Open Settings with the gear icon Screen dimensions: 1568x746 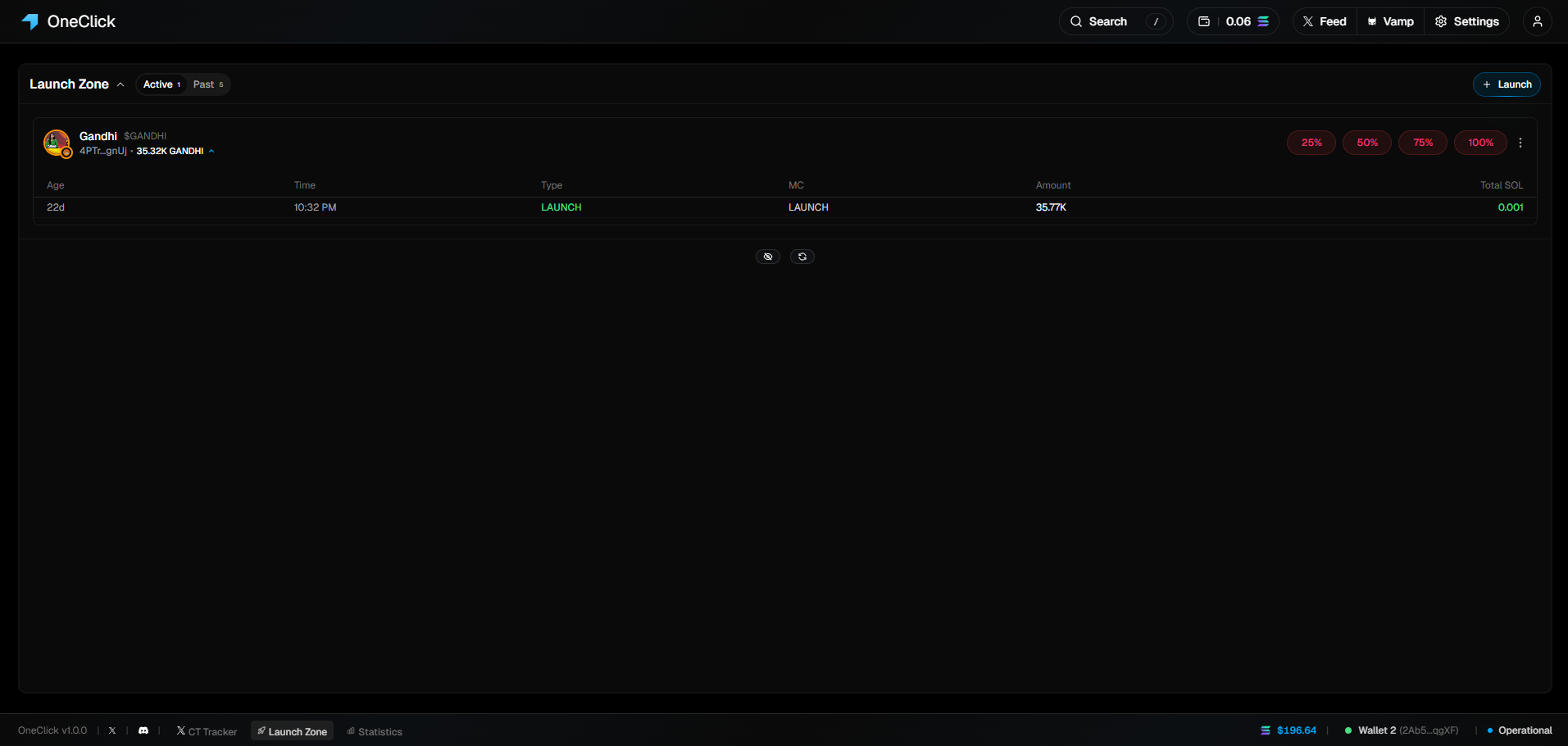(1466, 21)
